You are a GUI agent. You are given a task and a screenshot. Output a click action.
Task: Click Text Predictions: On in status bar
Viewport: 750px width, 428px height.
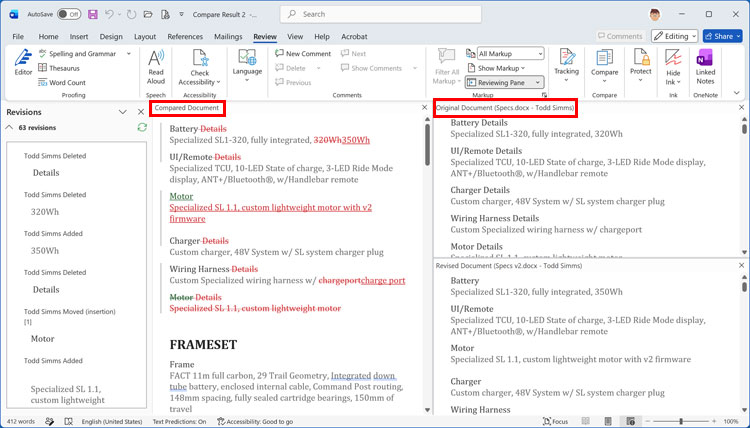tap(179, 421)
